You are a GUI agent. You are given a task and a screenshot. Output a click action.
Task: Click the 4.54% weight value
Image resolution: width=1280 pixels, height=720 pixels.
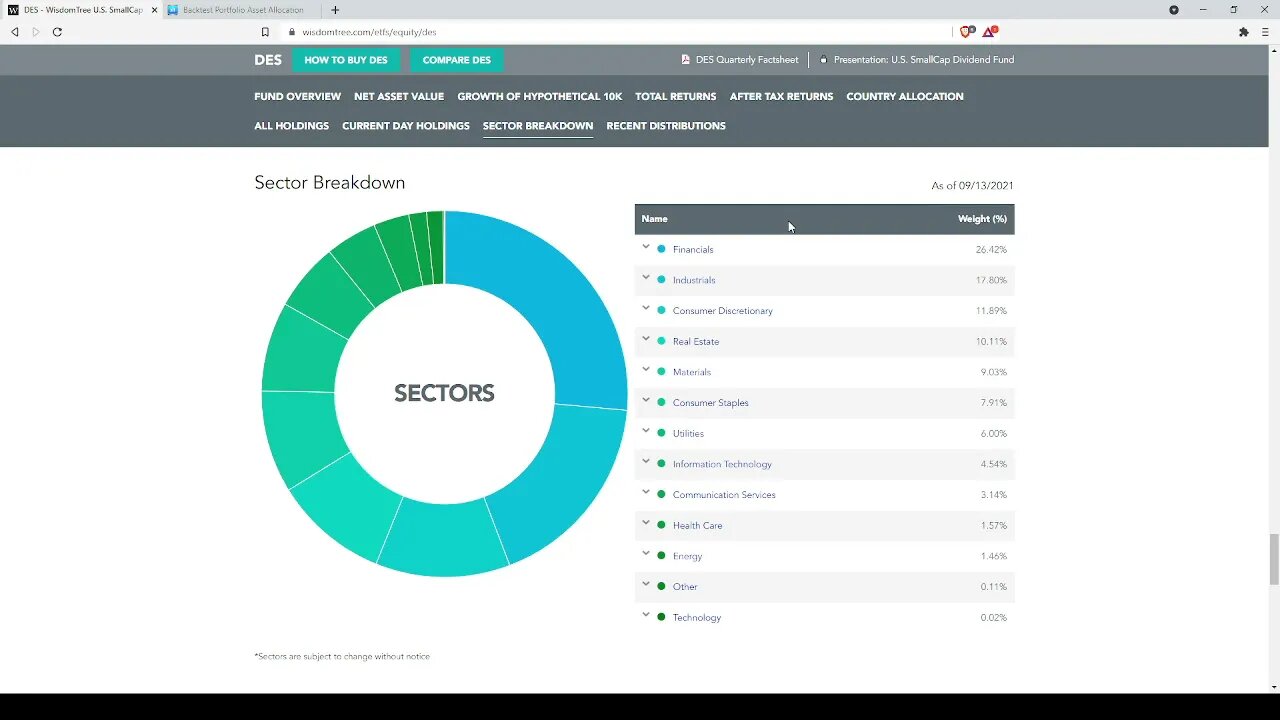coord(994,464)
